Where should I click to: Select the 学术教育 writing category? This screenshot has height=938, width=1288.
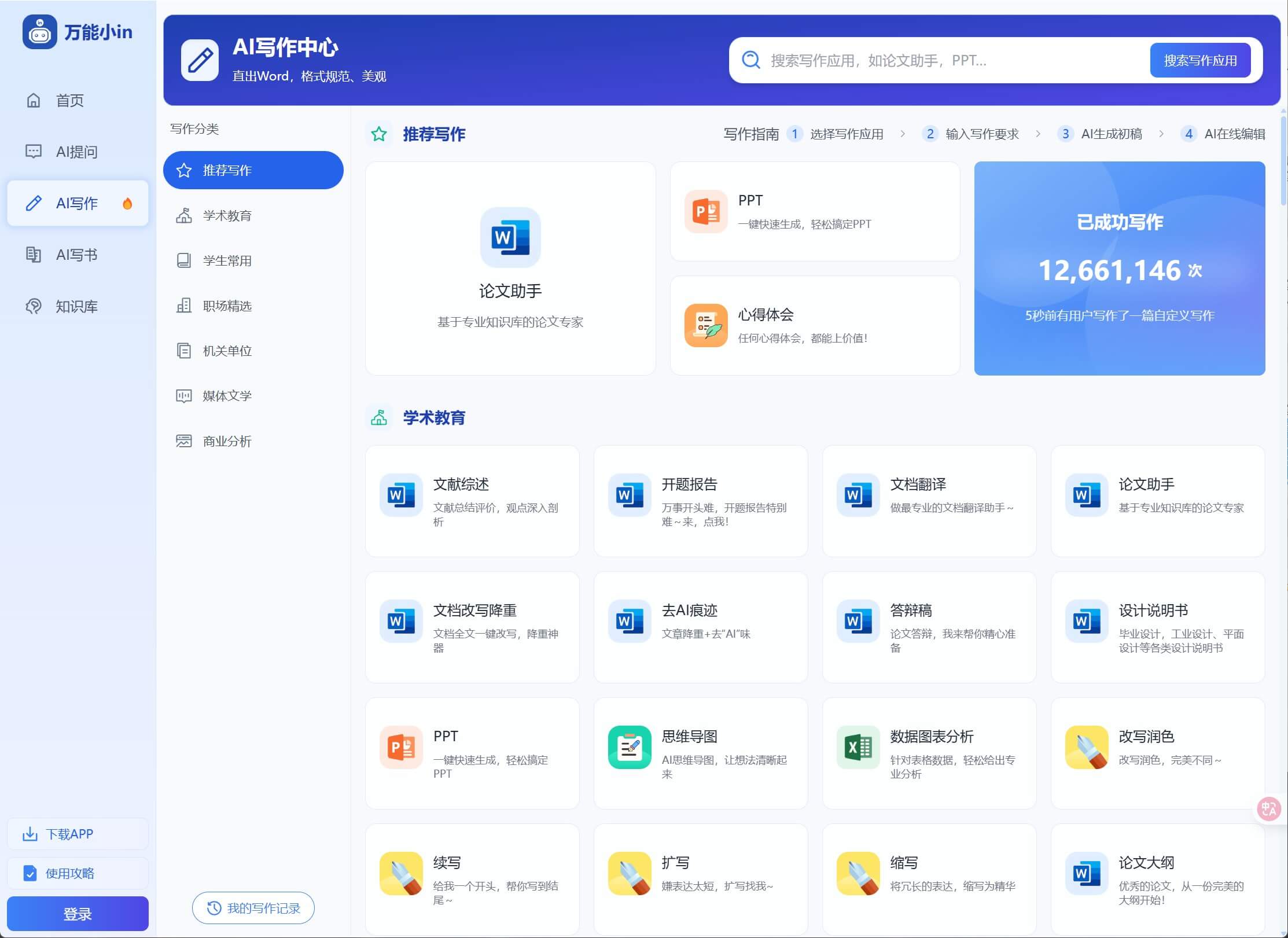point(227,216)
